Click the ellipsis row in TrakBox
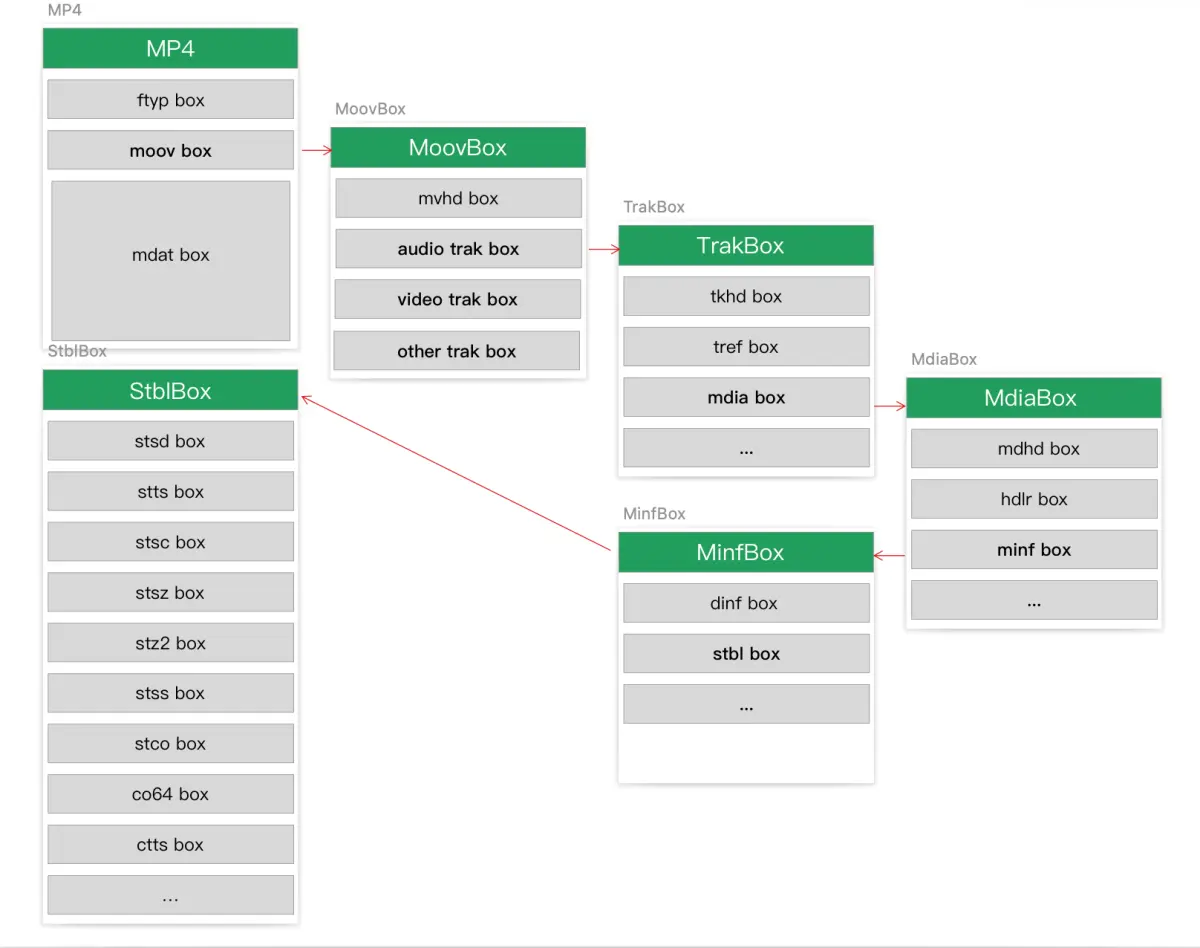Image resolution: width=1200 pixels, height=948 pixels. point(746,448)
